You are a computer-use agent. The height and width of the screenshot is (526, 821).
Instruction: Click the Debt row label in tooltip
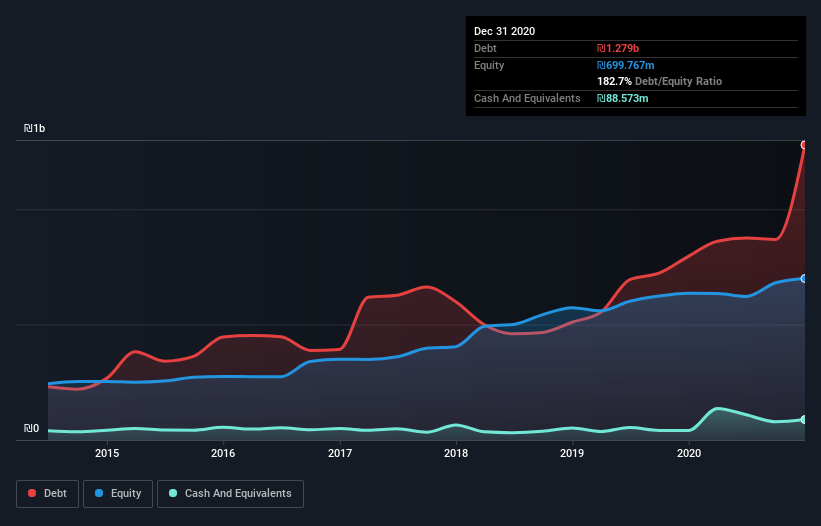[x=485, y=48]
